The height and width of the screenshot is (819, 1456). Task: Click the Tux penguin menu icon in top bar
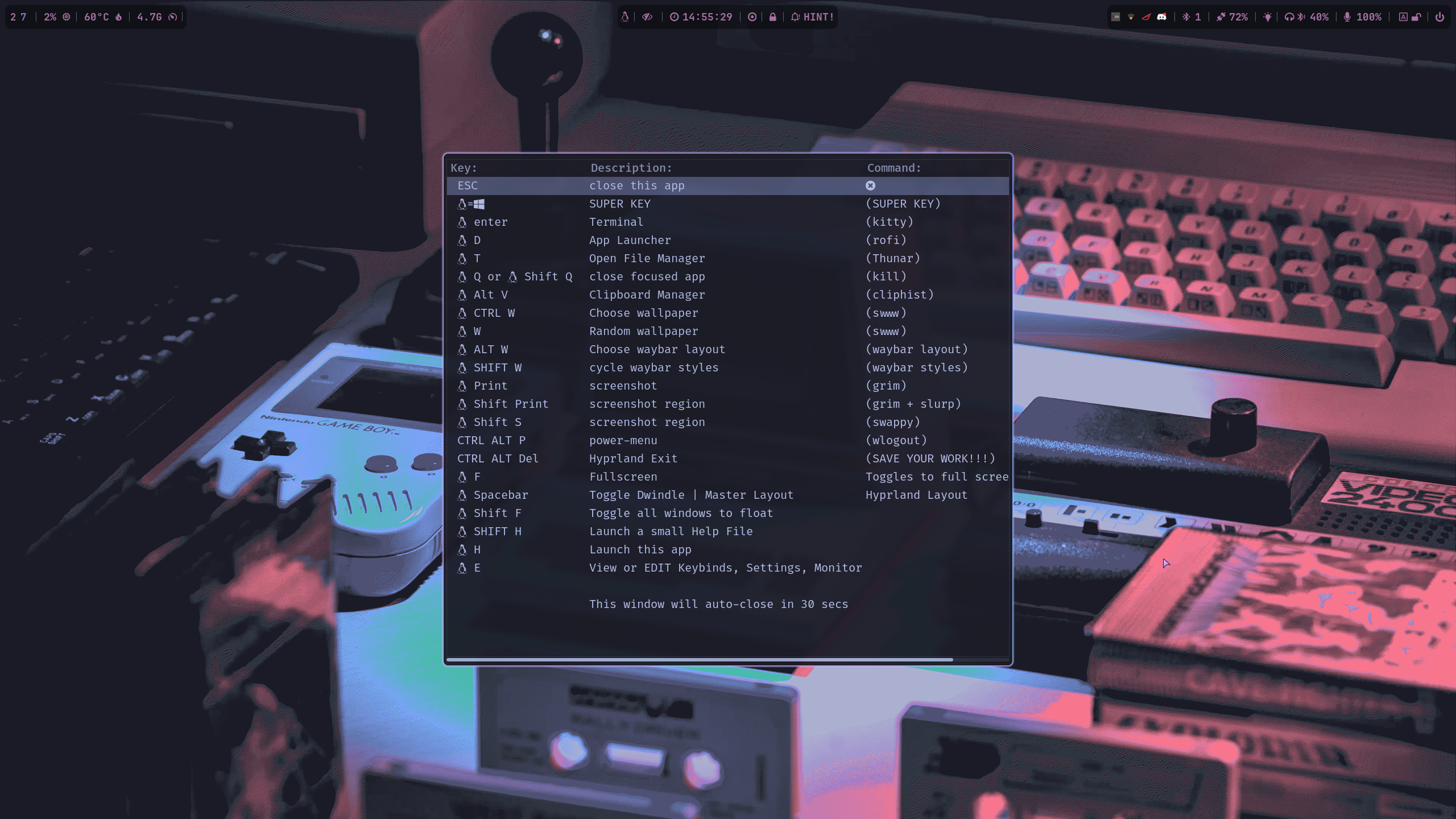coord(625,17)
